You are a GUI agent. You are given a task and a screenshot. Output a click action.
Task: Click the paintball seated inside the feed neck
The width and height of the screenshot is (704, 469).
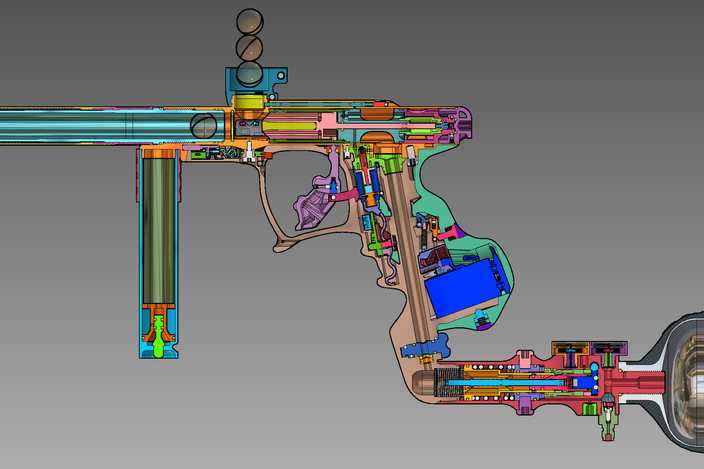(249, 74)
